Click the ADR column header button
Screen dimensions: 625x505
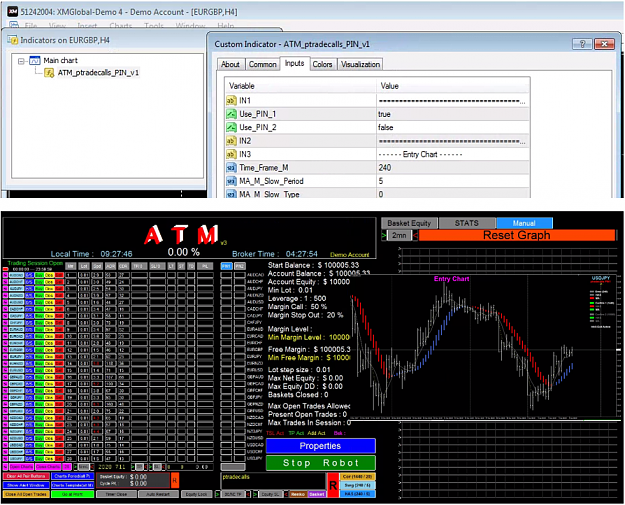point(110,266)
